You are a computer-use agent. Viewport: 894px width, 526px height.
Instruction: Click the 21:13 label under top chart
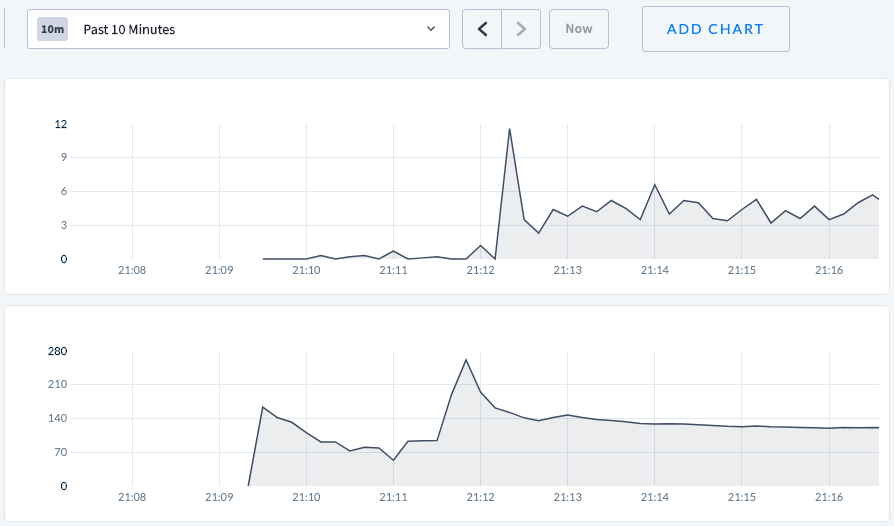point(567,270)
